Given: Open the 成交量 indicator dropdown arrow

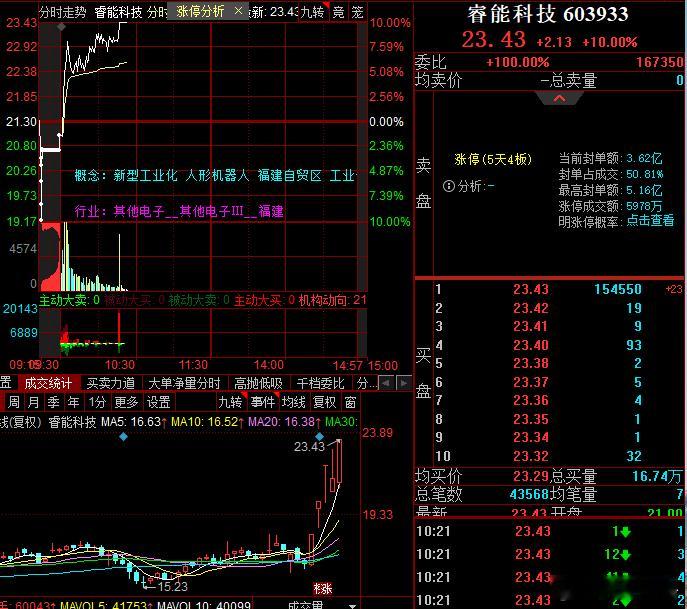Looking at the screenshot, I should coord(352,606).
